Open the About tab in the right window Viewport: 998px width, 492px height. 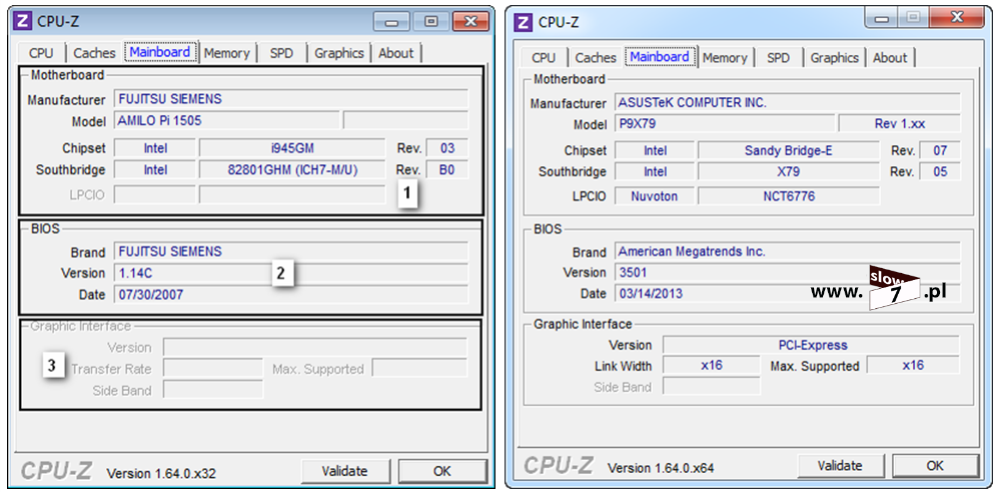890,57
